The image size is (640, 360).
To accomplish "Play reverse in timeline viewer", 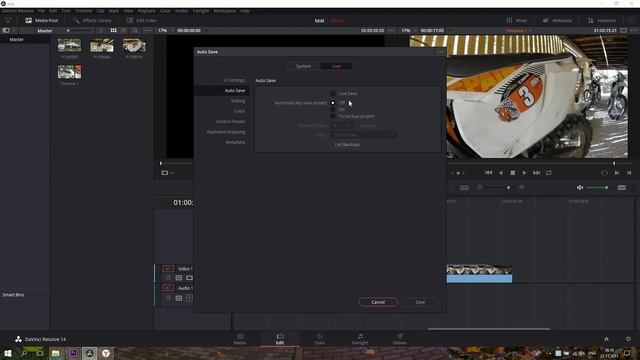I will pos(501,173).
